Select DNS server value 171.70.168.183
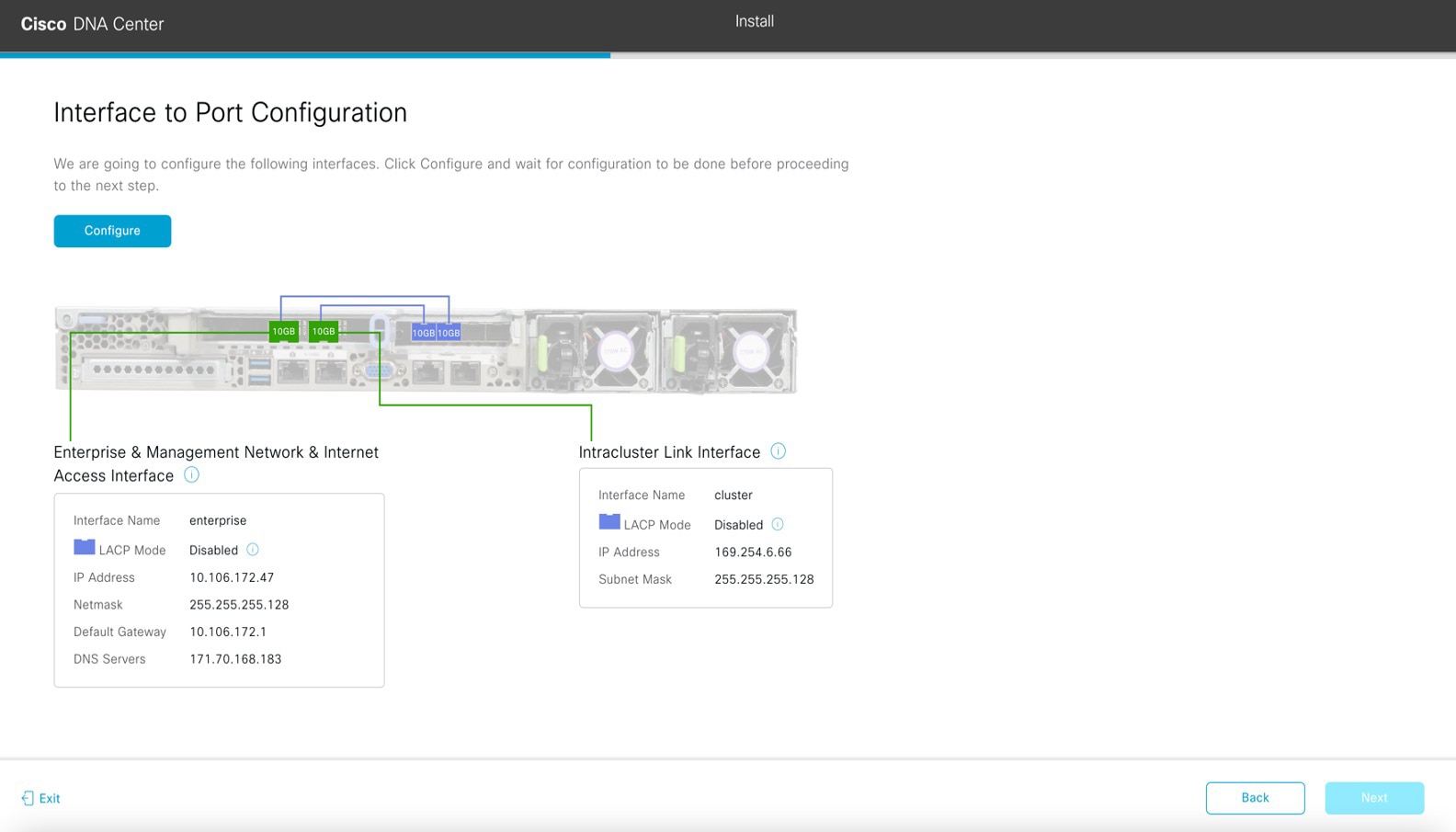1456x832 pixels. 235,659
